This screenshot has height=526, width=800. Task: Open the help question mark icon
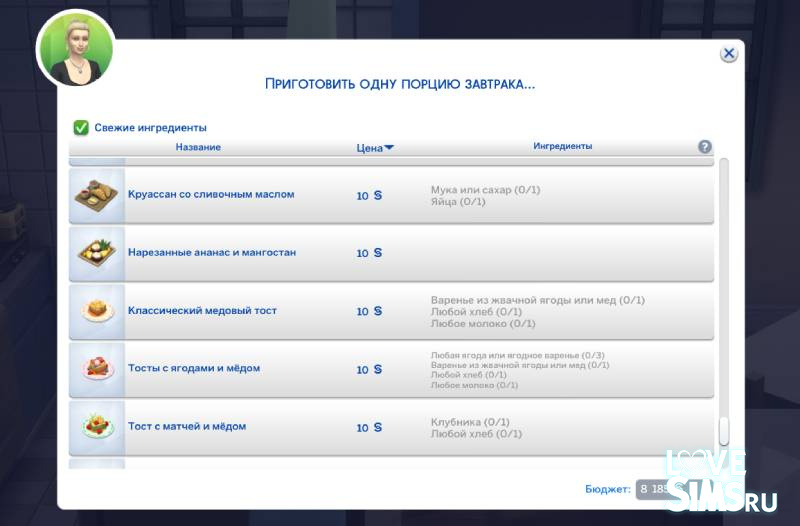(x=705, y=147)
